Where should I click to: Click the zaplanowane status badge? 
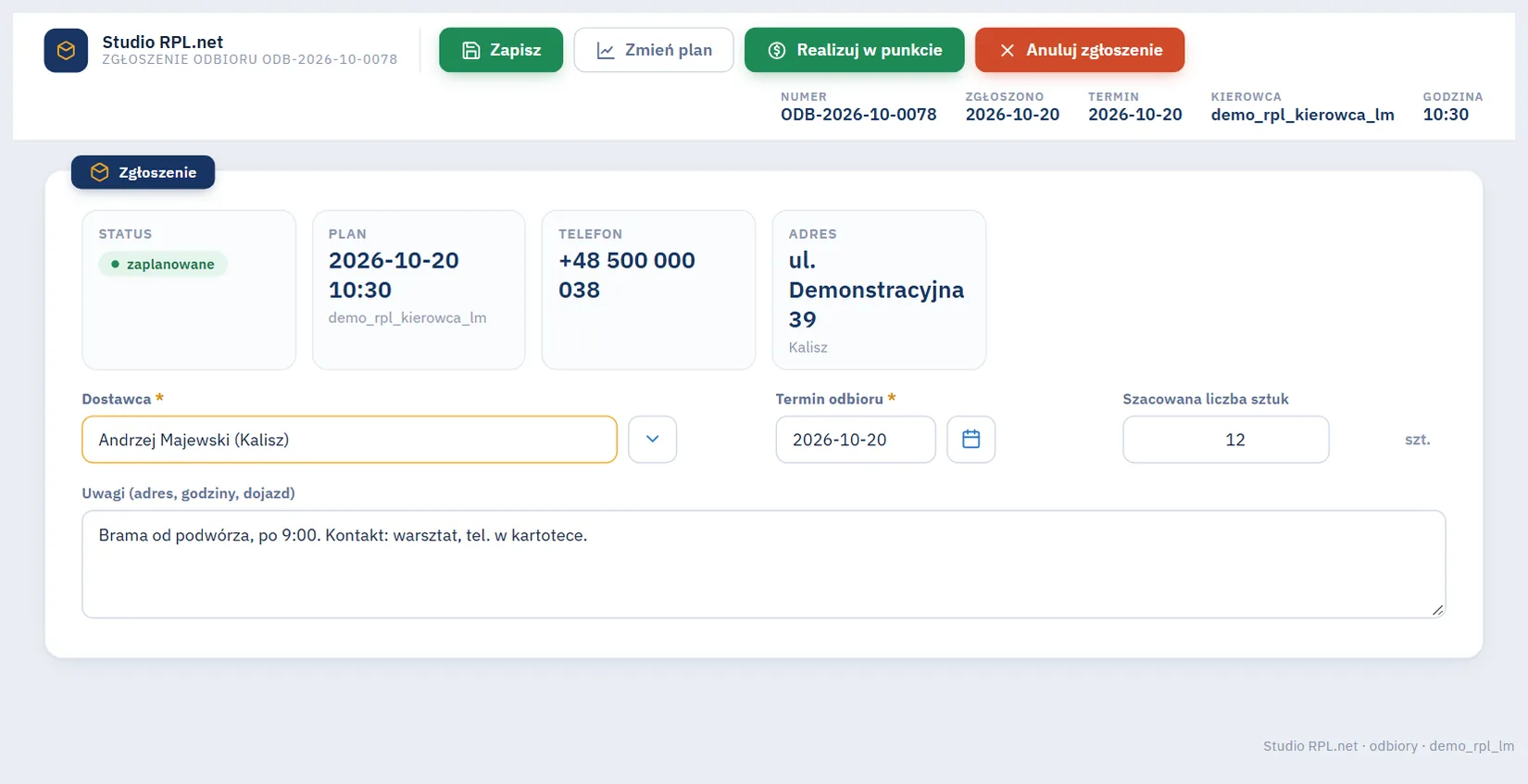tap(163, 264)
